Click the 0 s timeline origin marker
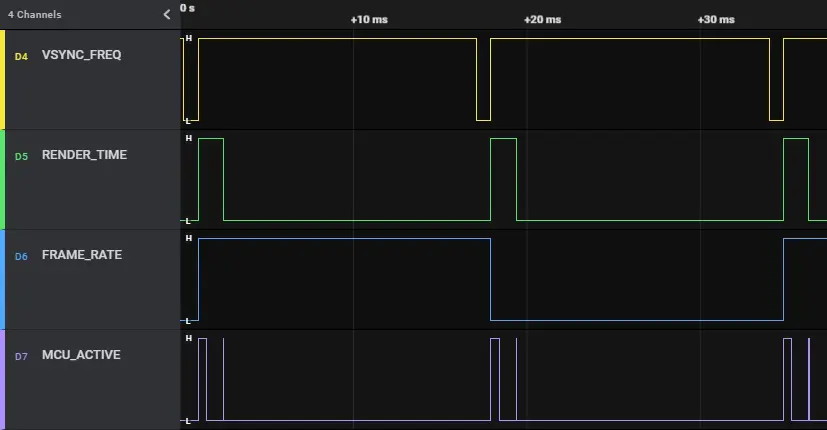 (x=188, y=8)
